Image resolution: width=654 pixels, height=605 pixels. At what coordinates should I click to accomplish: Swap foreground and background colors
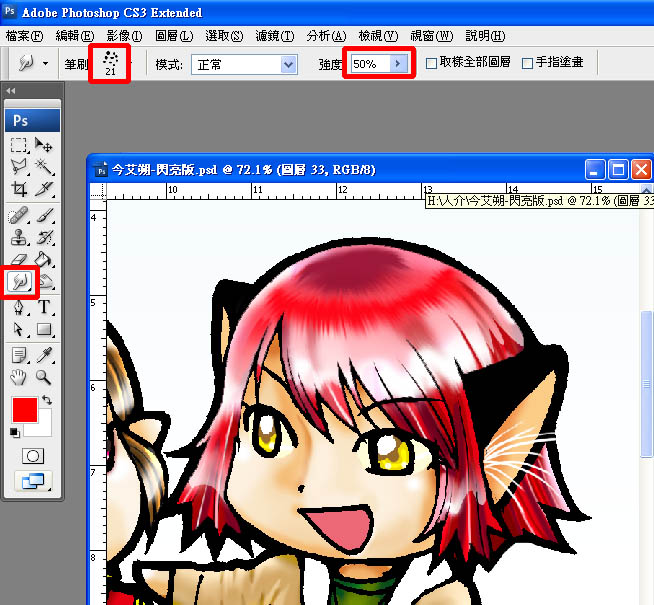47,400
